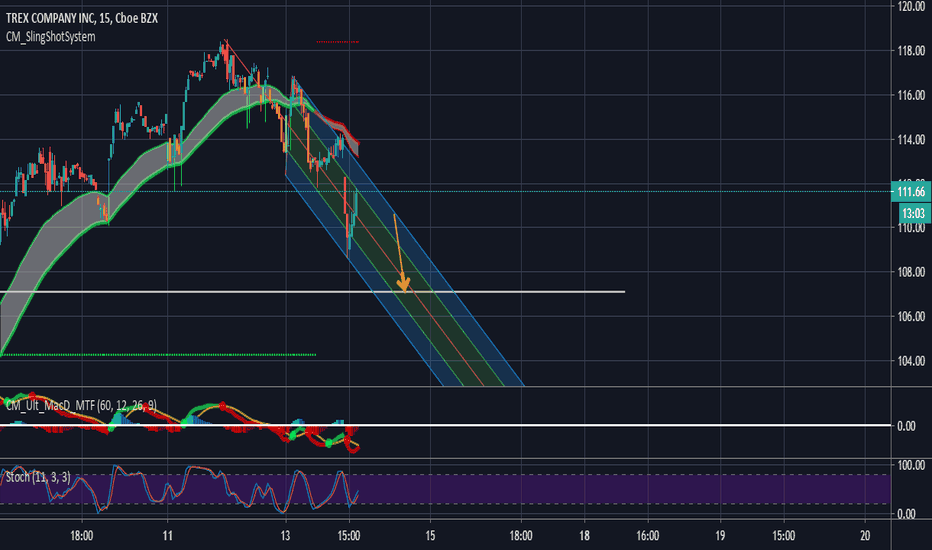The height and width of the screenshot is (550, 932).
Task: Click the 104.00 price axis label
Action: [911, 361]
